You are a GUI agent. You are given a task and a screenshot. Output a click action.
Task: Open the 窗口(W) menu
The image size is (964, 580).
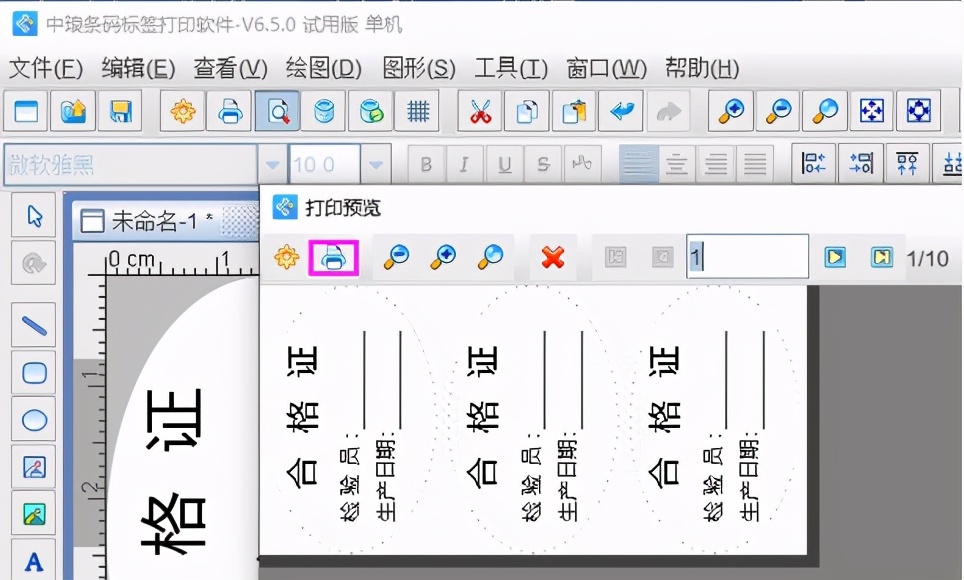coord(606,68)
